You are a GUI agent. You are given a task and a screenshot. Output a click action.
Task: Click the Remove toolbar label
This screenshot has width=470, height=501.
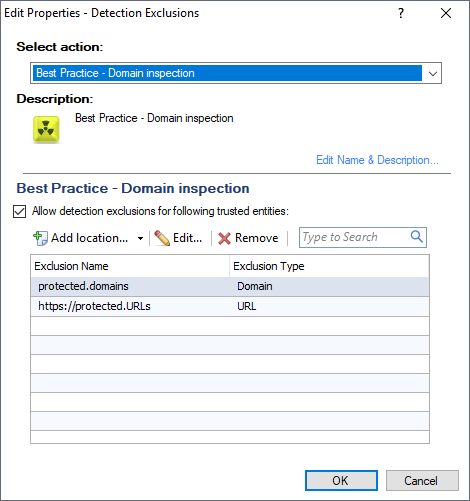coord(256,238)
